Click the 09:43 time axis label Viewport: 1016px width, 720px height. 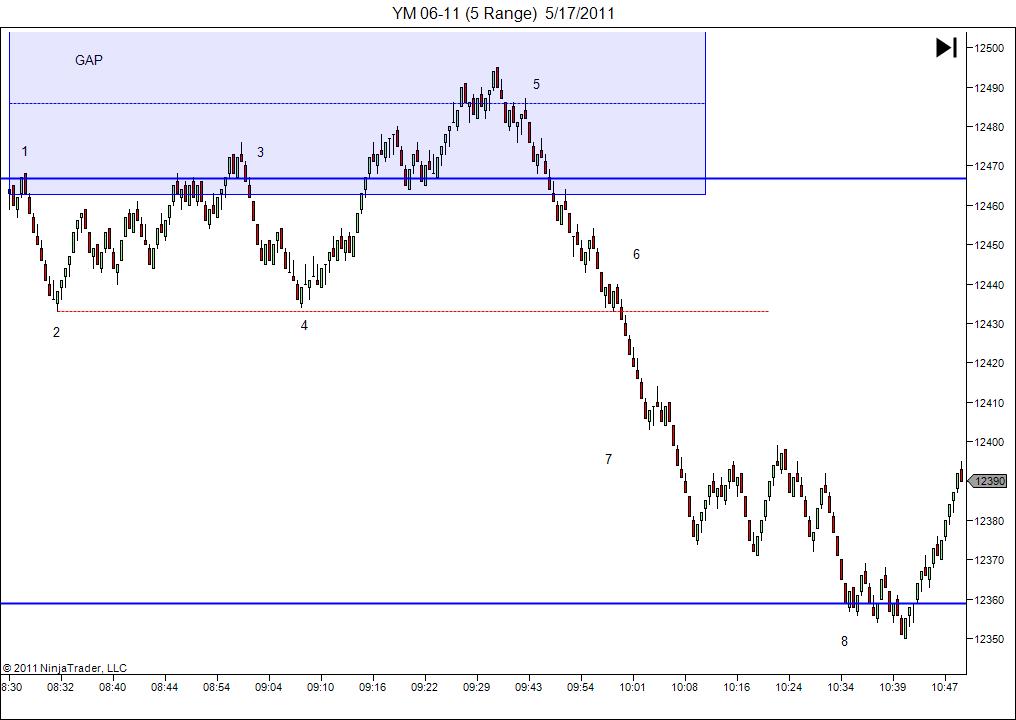click(529, 687)
